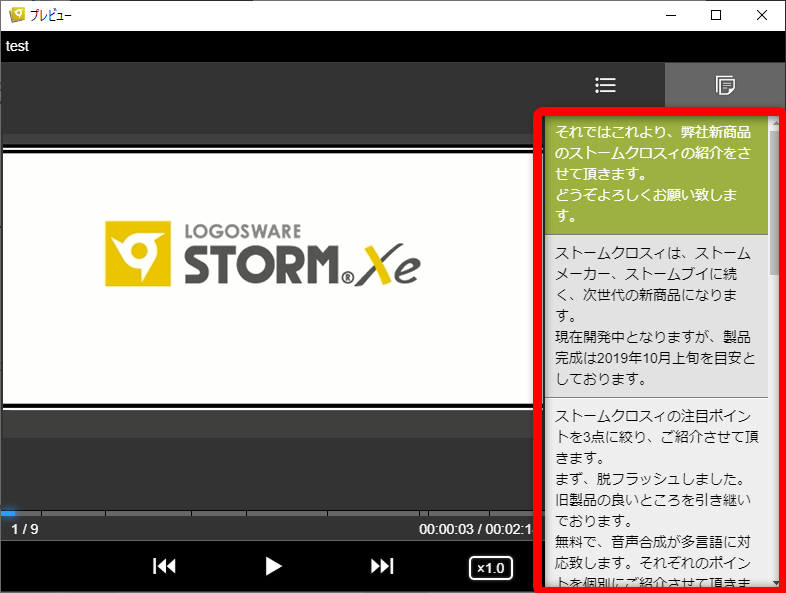
Task: Maximize the preview window
Action: 716,15
